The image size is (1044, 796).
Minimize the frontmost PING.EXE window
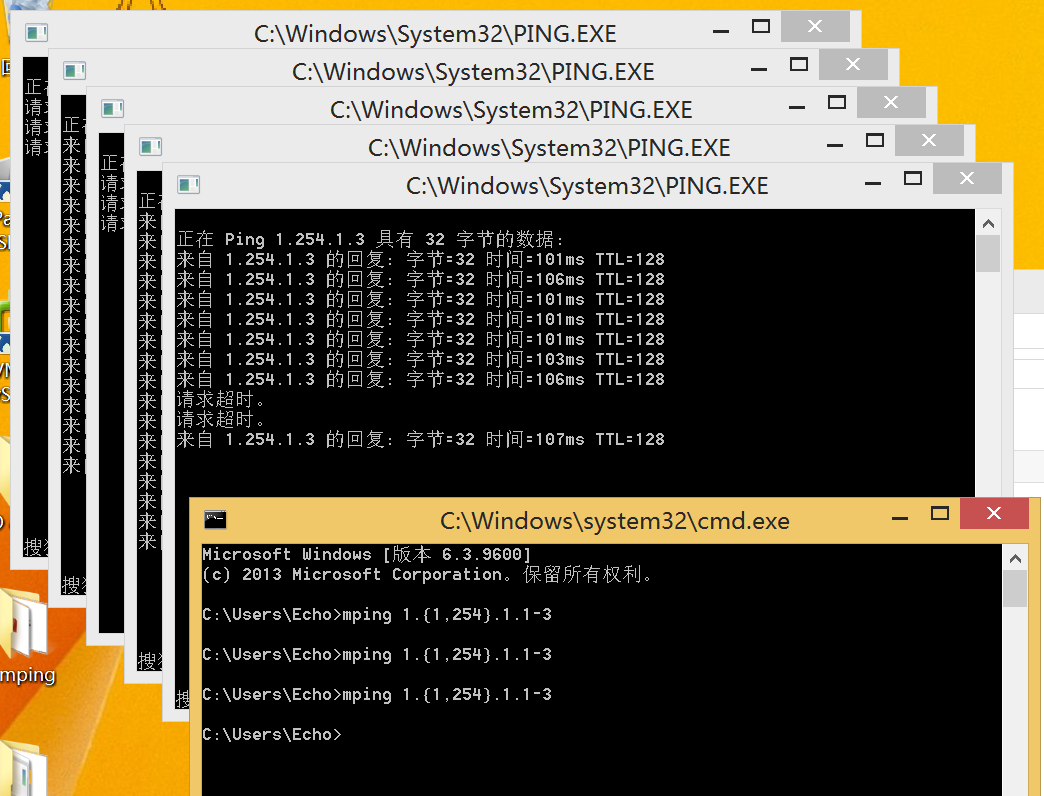click(873, 182)
